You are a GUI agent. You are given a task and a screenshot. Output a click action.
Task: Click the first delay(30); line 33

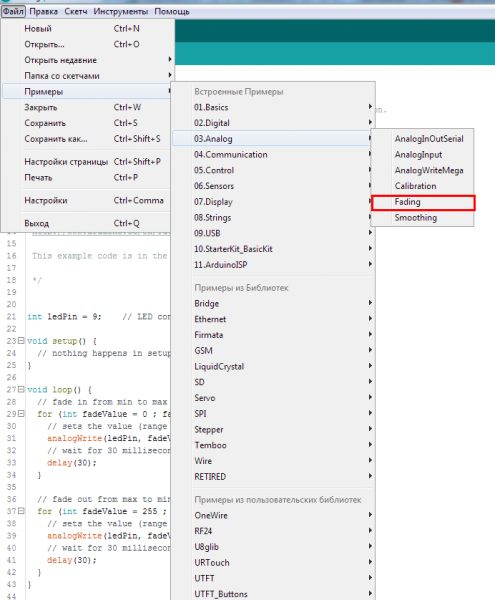[x=72, y=463]
